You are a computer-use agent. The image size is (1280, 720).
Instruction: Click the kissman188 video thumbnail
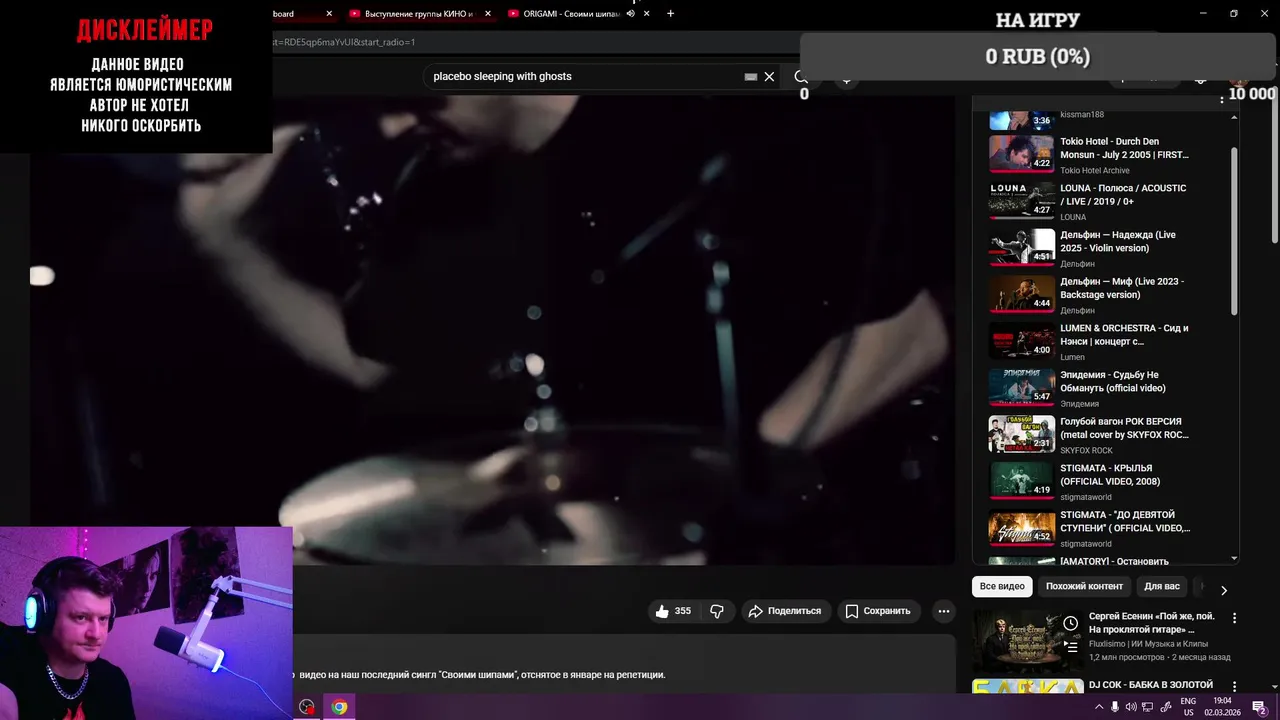(1021, 120)
